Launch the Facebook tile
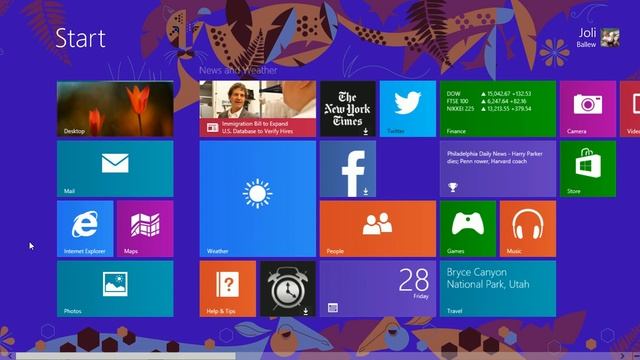The height and width of the screenshot is (360, 640). click(348, 169)
